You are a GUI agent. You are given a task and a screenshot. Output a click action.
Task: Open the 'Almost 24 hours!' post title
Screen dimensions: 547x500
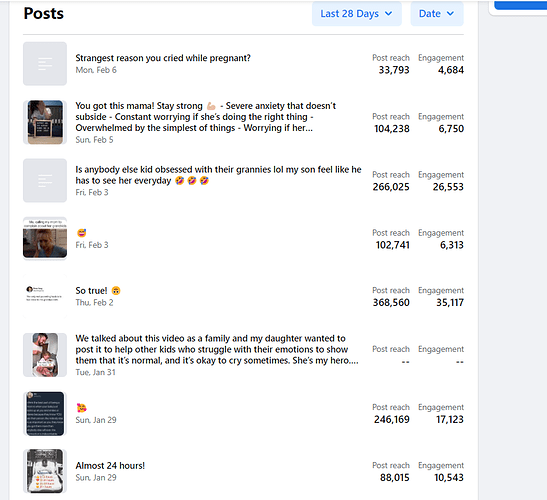(110, 466)
